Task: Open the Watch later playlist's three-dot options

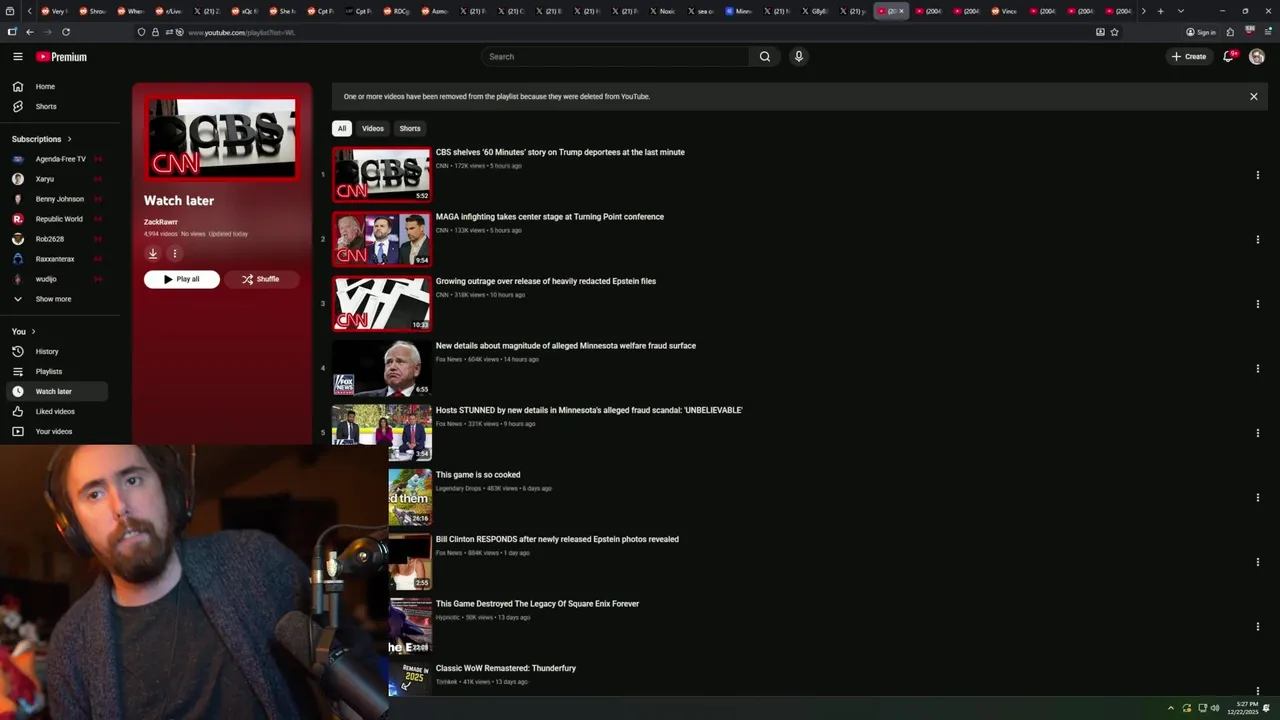Action: pos(174,254)
